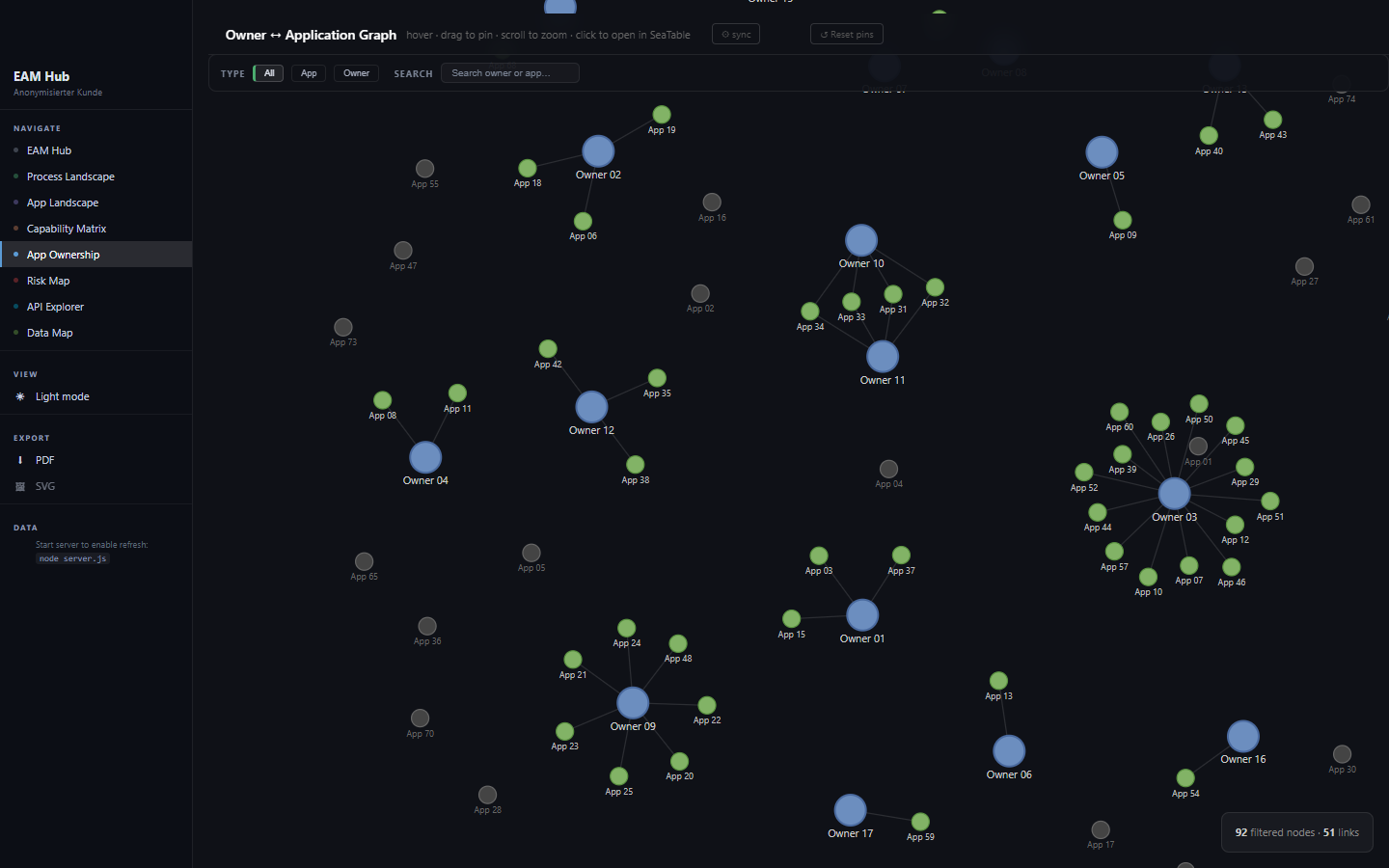Filter node type to Owner
Image resolution: width=1389 pixels, height=868 pixels.
[x=356, y=73]
